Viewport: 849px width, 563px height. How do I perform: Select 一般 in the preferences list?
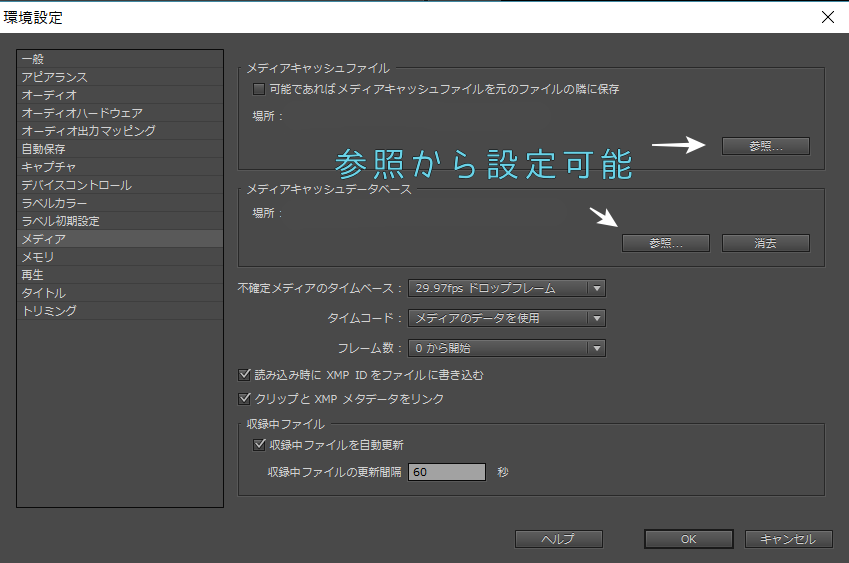pyautogui.click(x=33, y=59)
